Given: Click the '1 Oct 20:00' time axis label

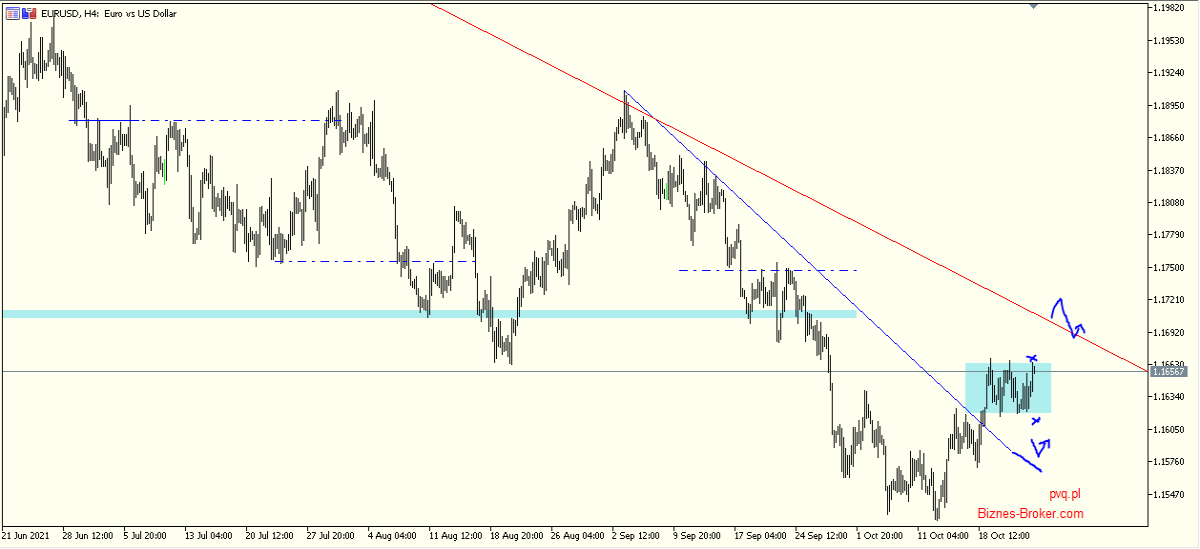Looking at the screenshot, I should click(x=882, y=535).
